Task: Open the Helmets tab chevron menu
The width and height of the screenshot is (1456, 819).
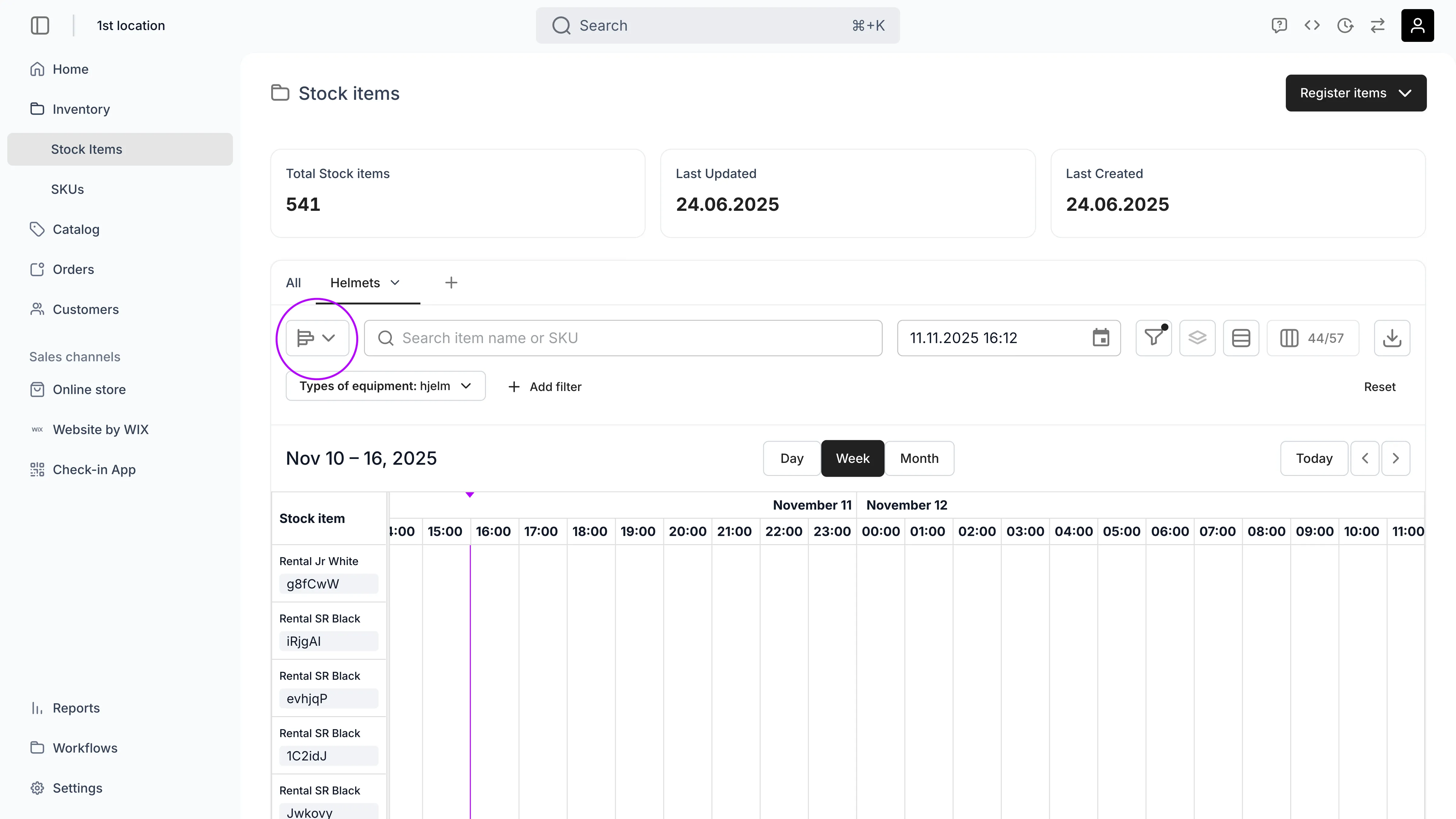Action: coord(395,283)
